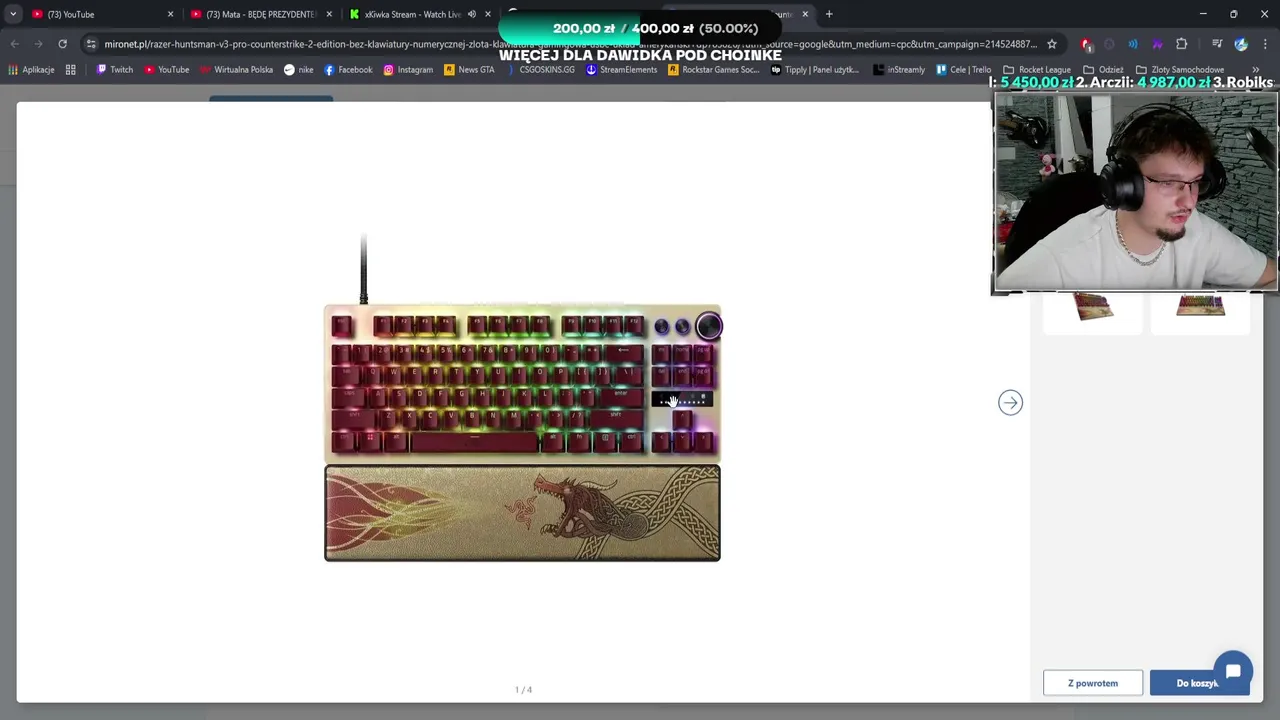Open the Chrome profile avatar
Viewport: 1280px width, 720px height.
(x=1241, y=44)
